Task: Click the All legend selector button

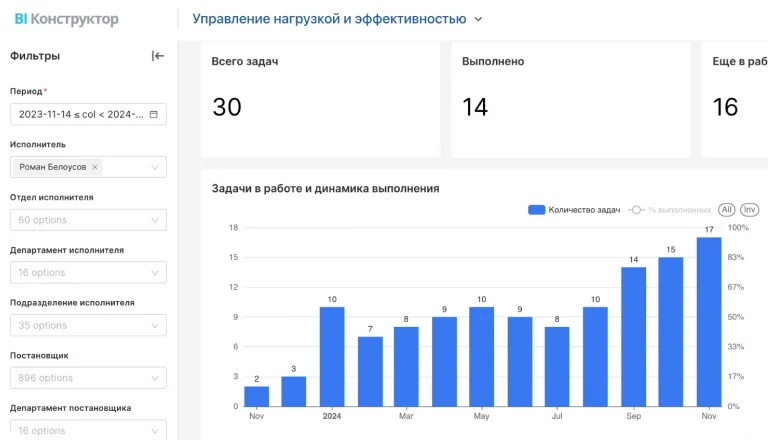Action: tap(726, 210)
